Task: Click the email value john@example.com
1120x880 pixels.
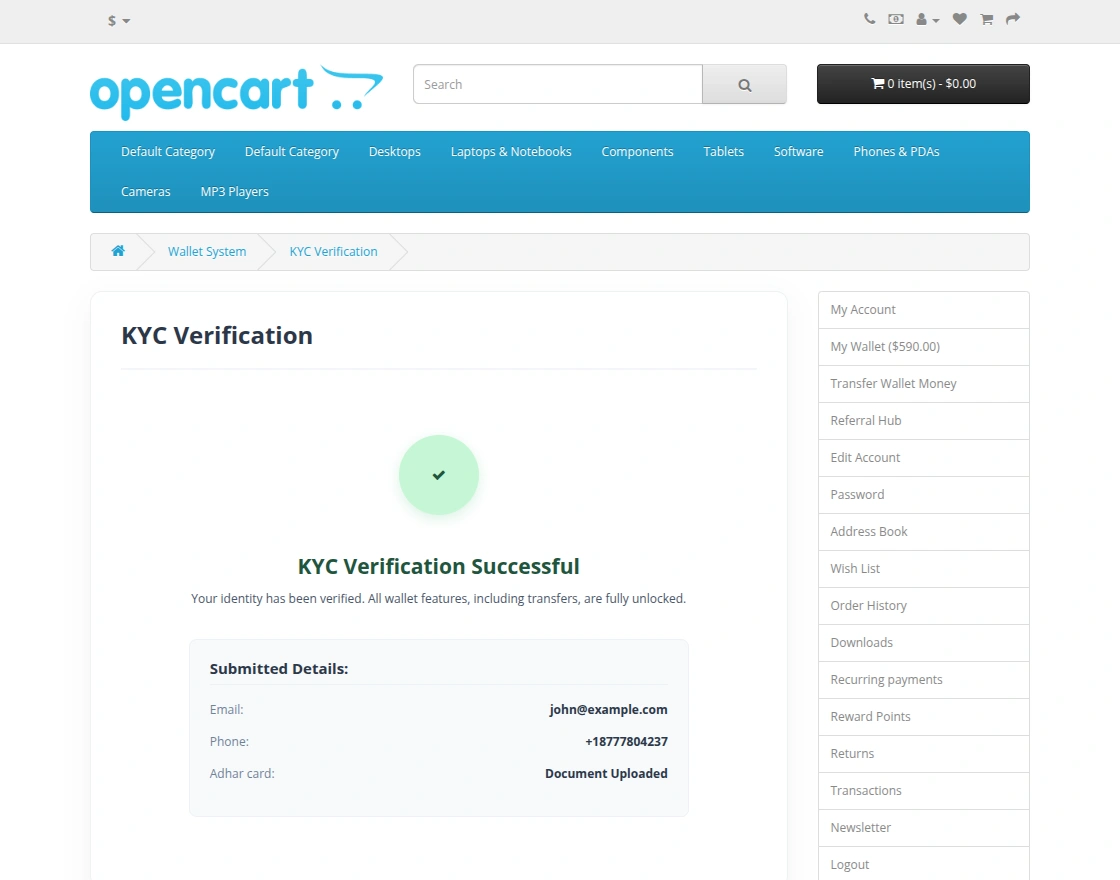Action: 608,710
